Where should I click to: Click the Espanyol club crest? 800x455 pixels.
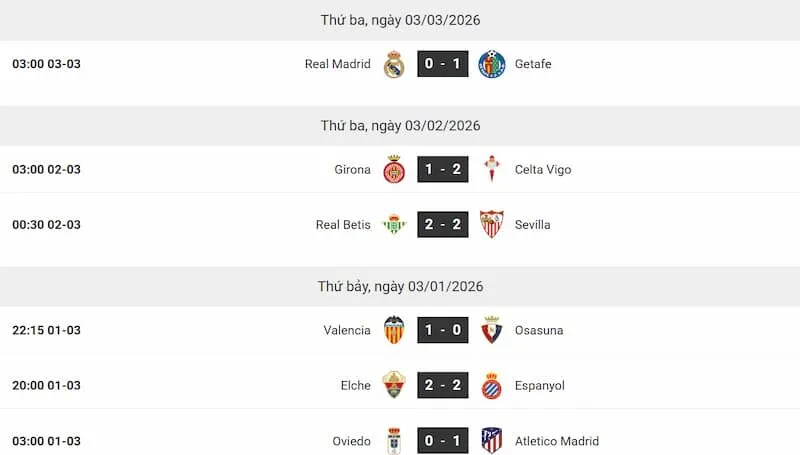pos(492,386)
